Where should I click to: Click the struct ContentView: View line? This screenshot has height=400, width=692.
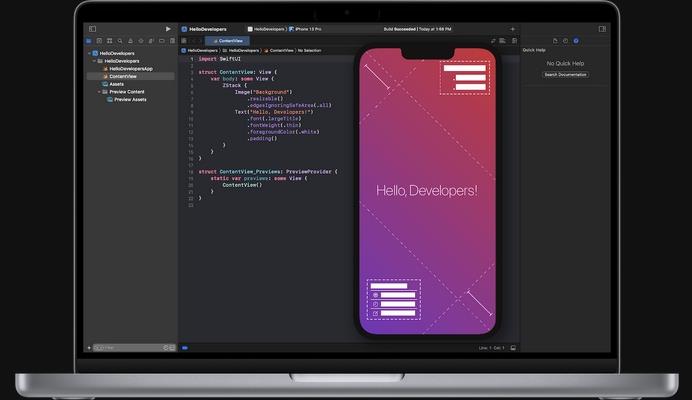[238, 72]
